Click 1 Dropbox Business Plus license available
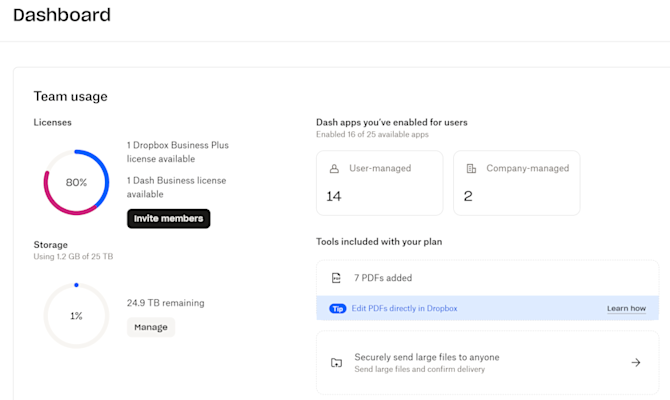The height and width of the screenshot is (400, 670). 178,152
